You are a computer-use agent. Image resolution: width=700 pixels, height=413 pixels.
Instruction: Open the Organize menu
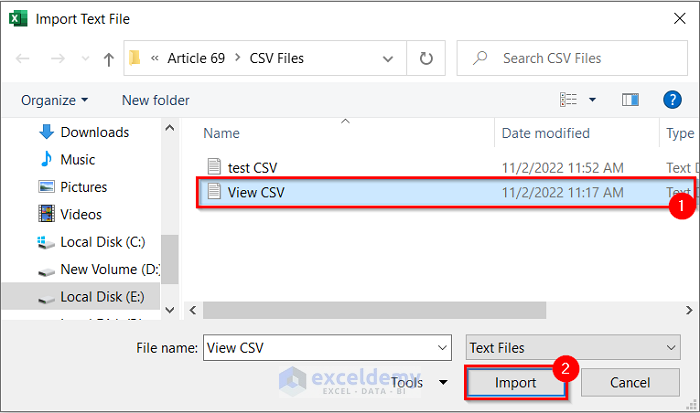pos(55,100)
